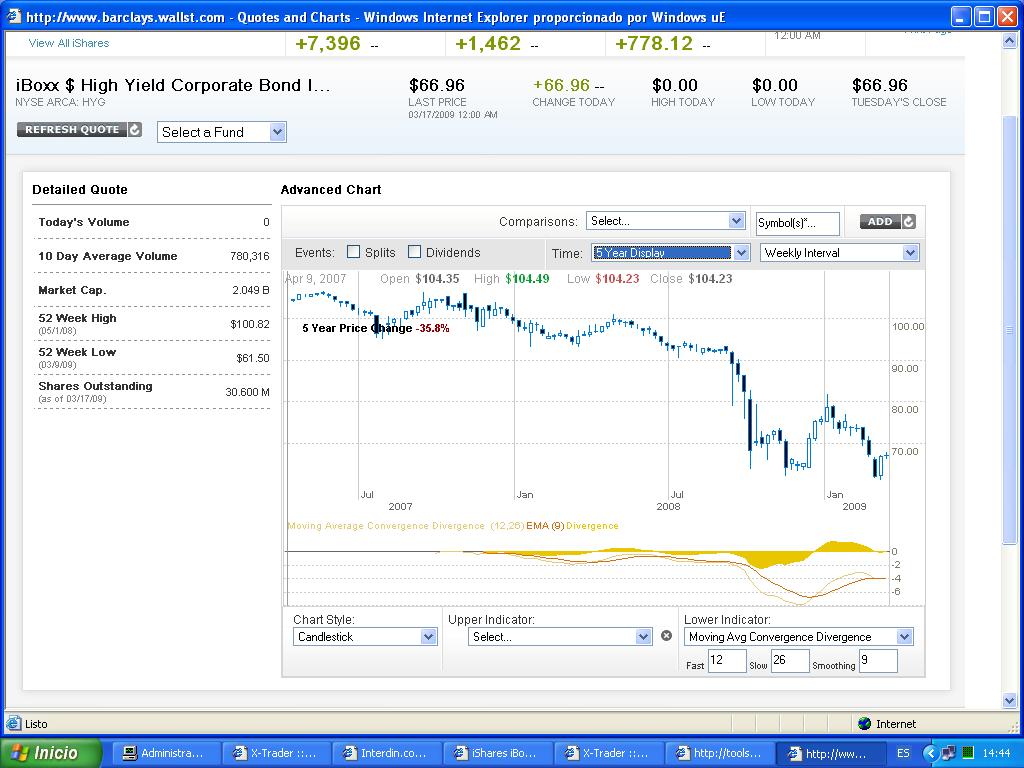1024x768 pixels.
Task: Click the +778.12 index value
Action: coord(654,44)
